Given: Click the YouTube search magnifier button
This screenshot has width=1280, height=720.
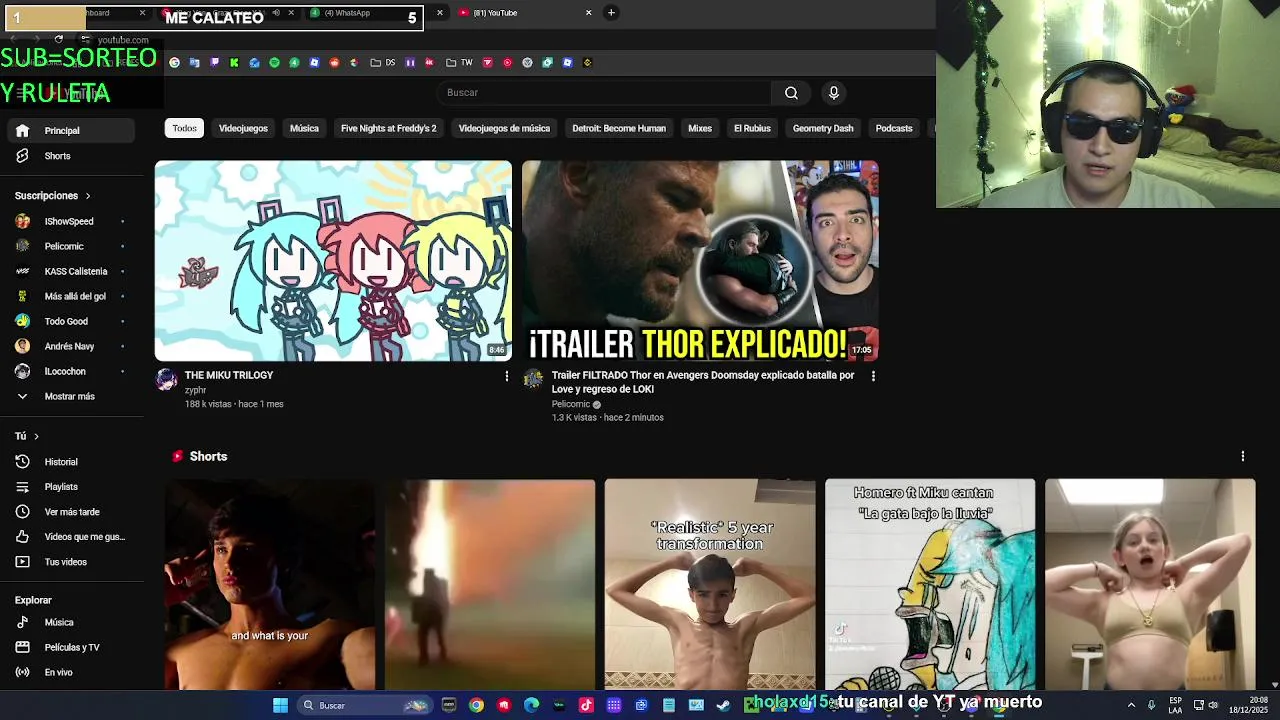Looking at the screenshot, I should pos(791,92).
